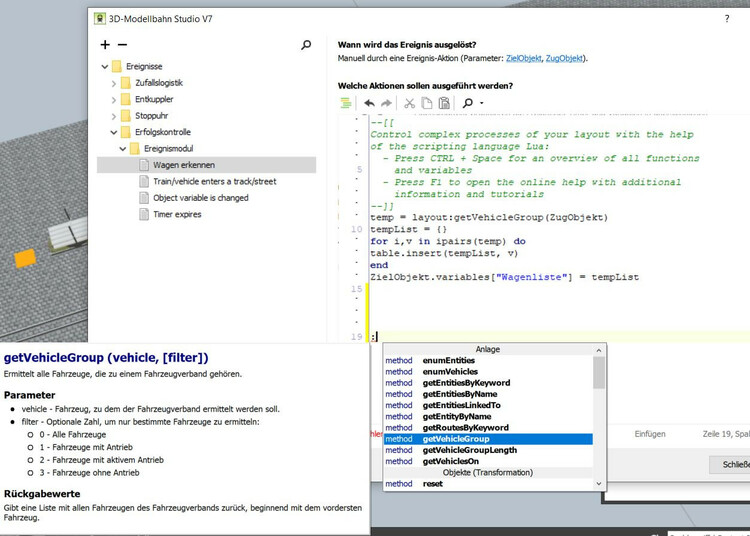Open the script editor search tool
750x536 pixels.
pos(468,103)
